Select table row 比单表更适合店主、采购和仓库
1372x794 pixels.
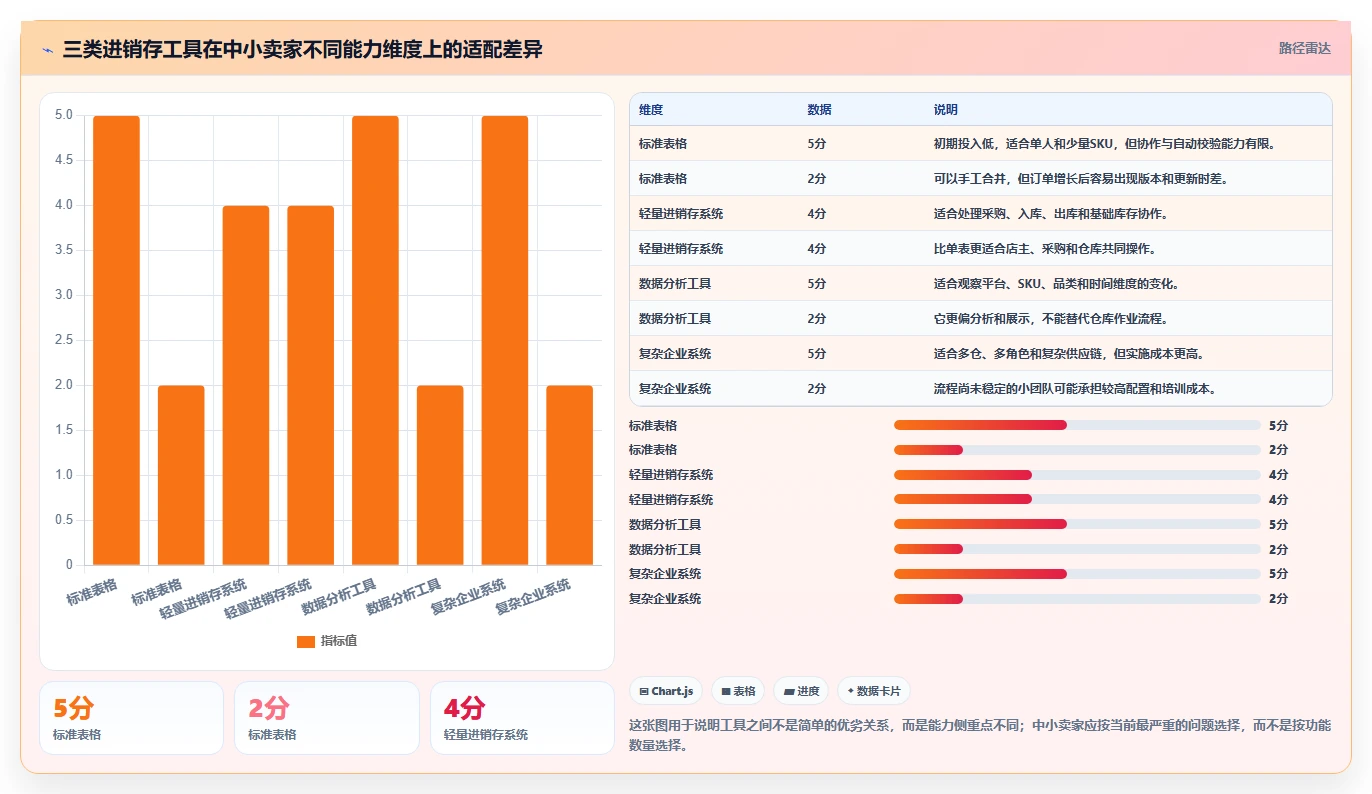(981, 249)
